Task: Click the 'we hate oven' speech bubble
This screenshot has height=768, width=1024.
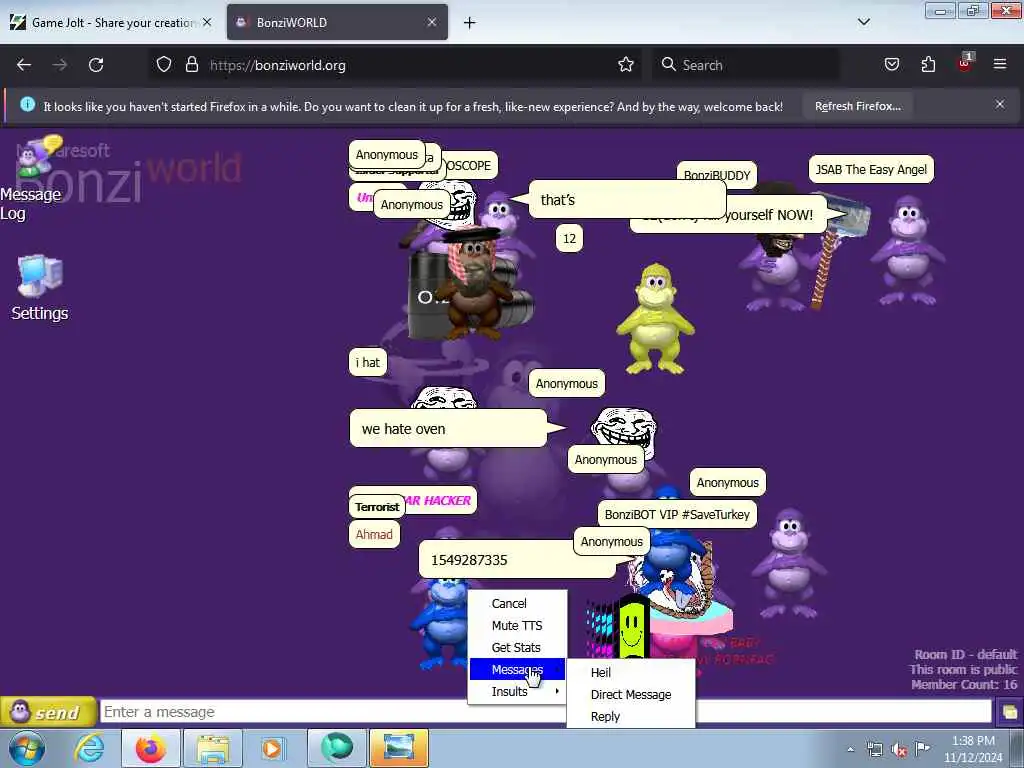Action: pos(448,428)
